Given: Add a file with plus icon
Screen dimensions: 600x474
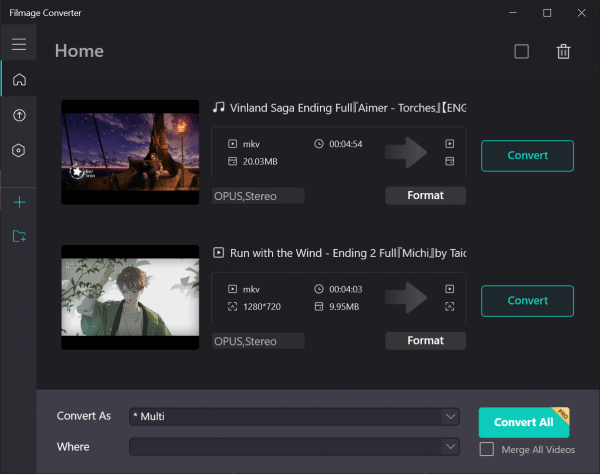Looking at the screenshot, I should coord(19,202).
